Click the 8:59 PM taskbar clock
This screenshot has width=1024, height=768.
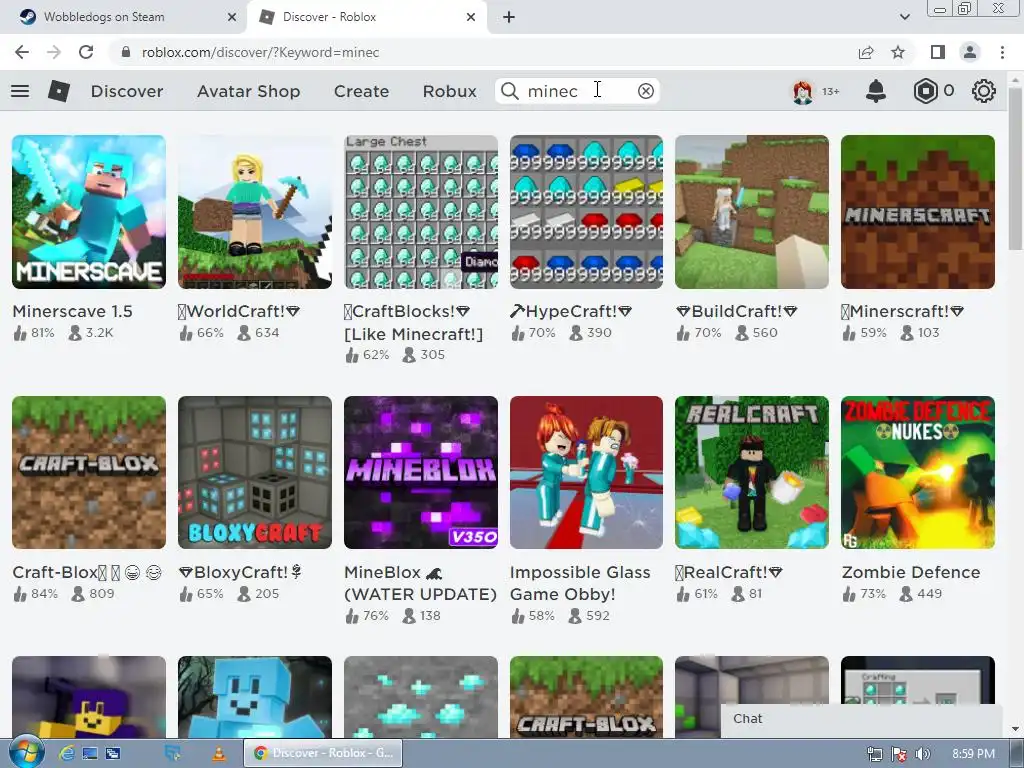(973, 754)
